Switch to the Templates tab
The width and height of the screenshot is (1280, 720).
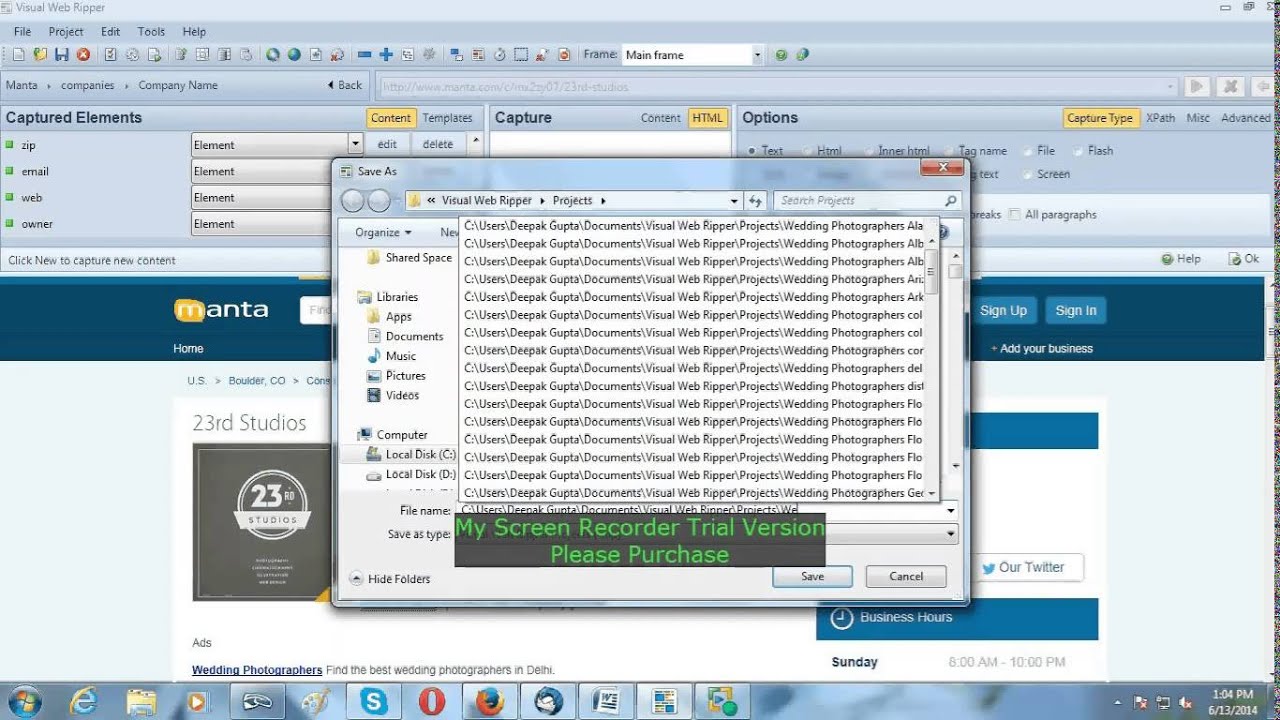[447, 118]
